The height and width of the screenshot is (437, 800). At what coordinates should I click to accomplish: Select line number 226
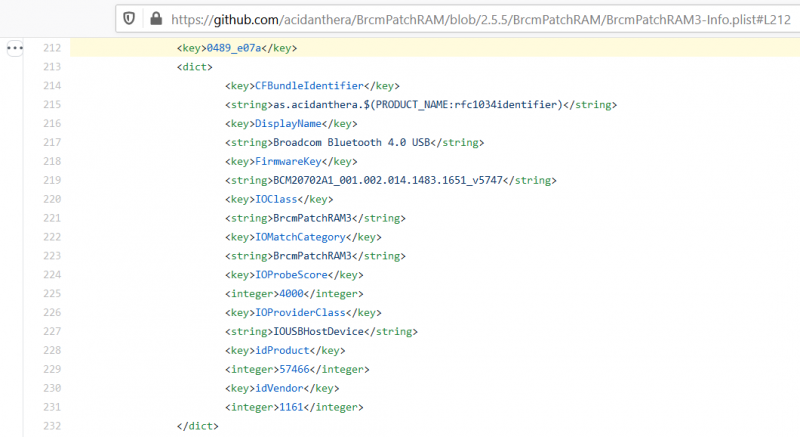pyautogui.click(x=52, y=312)
